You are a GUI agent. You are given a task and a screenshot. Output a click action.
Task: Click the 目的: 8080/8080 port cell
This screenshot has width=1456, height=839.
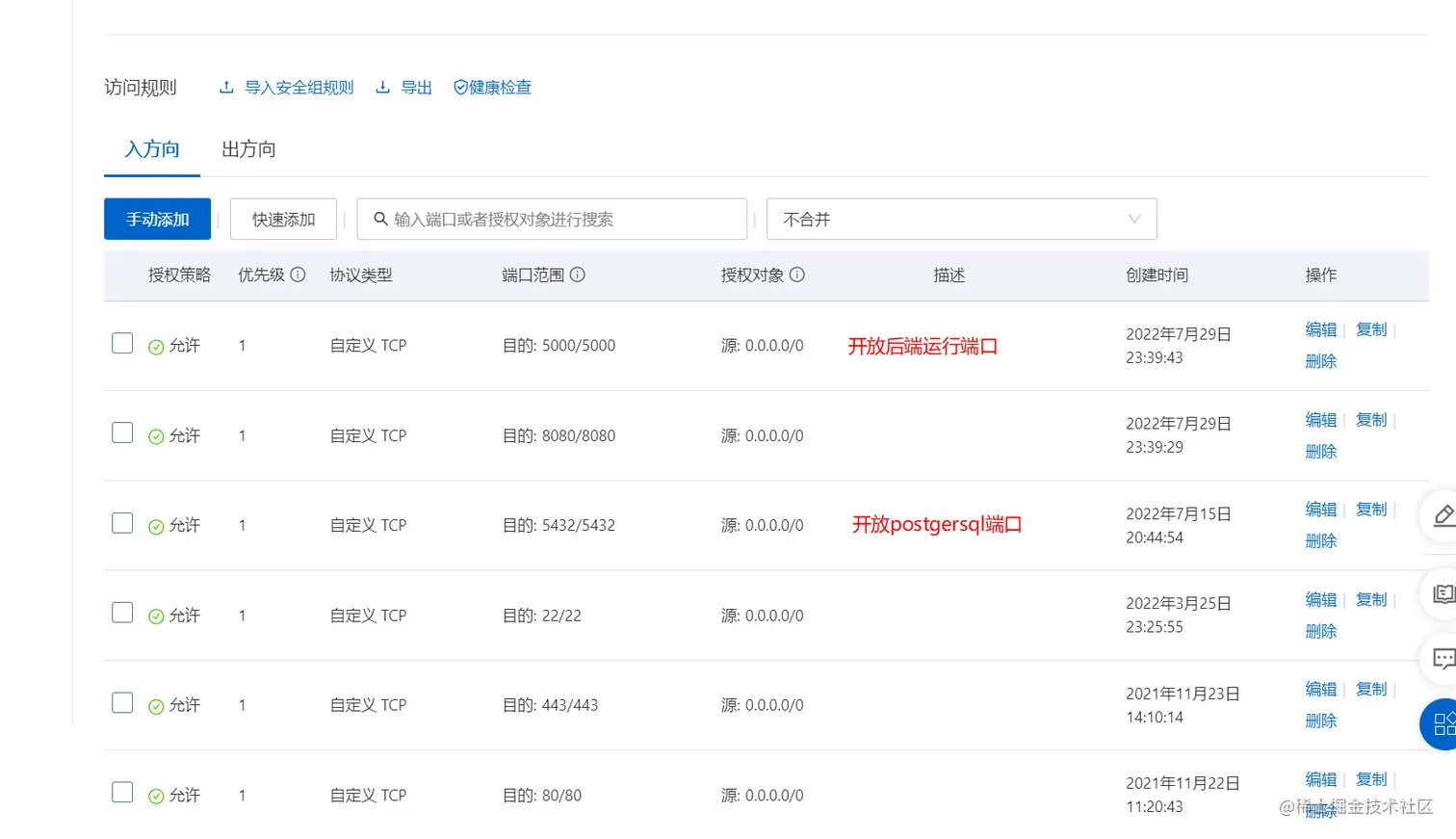click(559, 436)
